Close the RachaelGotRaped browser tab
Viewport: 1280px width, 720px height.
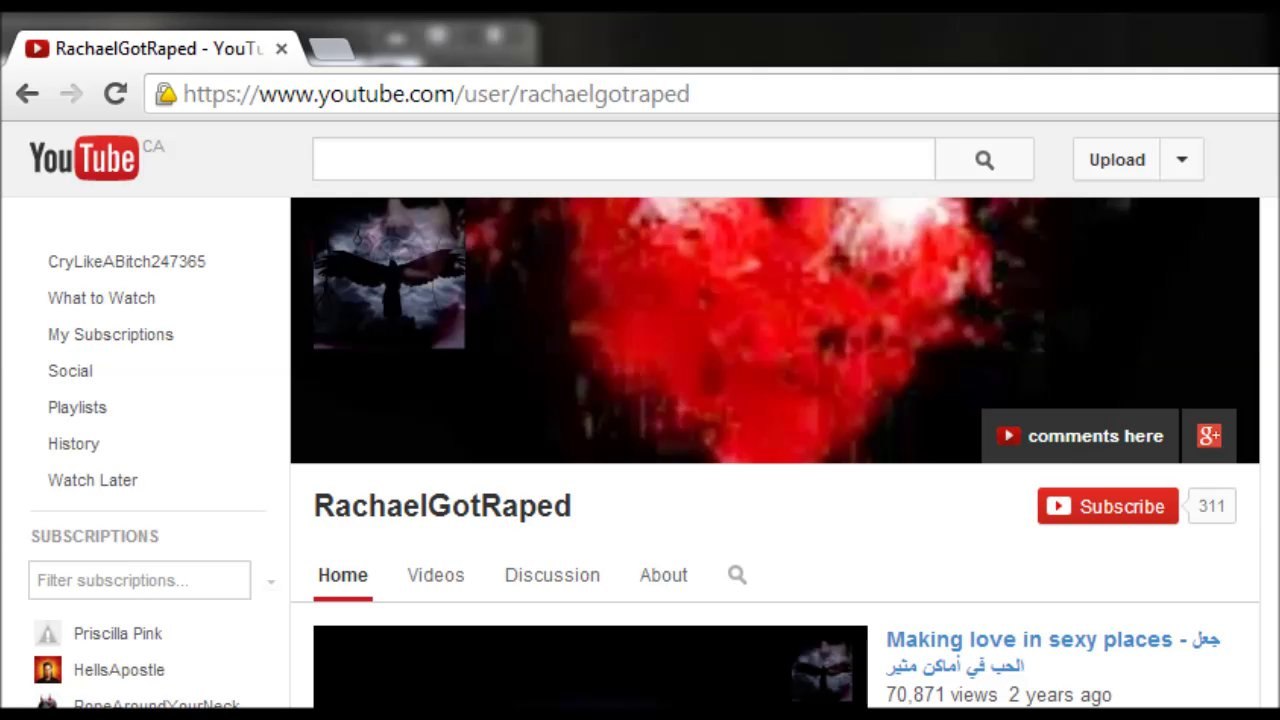pyautogui.click(x=281, y=48)
